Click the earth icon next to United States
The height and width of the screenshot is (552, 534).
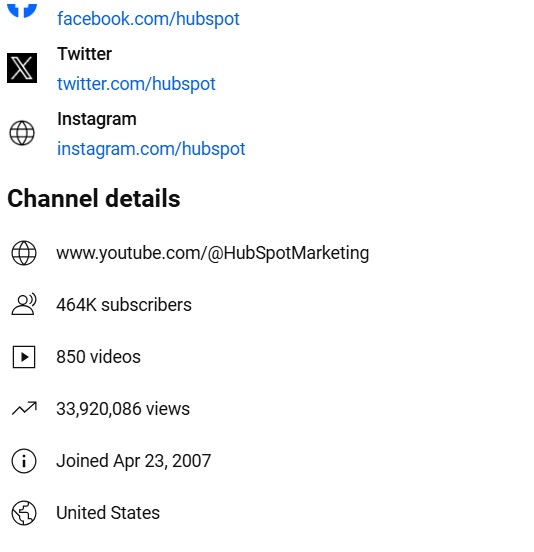(x=24, y=513)
